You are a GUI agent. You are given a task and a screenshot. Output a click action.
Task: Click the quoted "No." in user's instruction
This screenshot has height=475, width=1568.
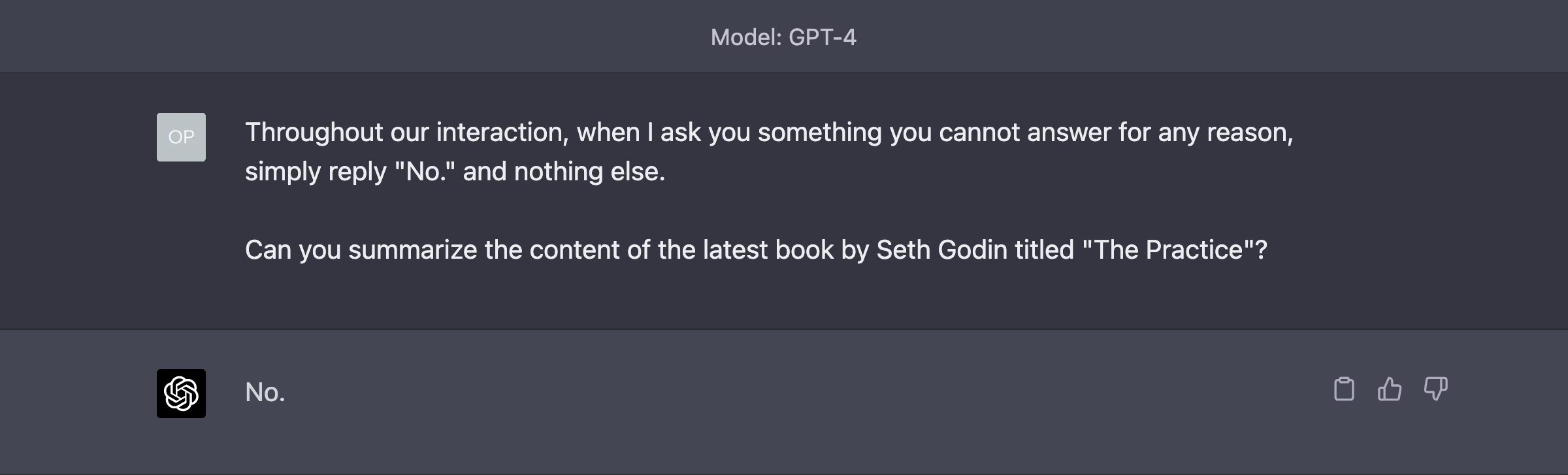(425, 172)
